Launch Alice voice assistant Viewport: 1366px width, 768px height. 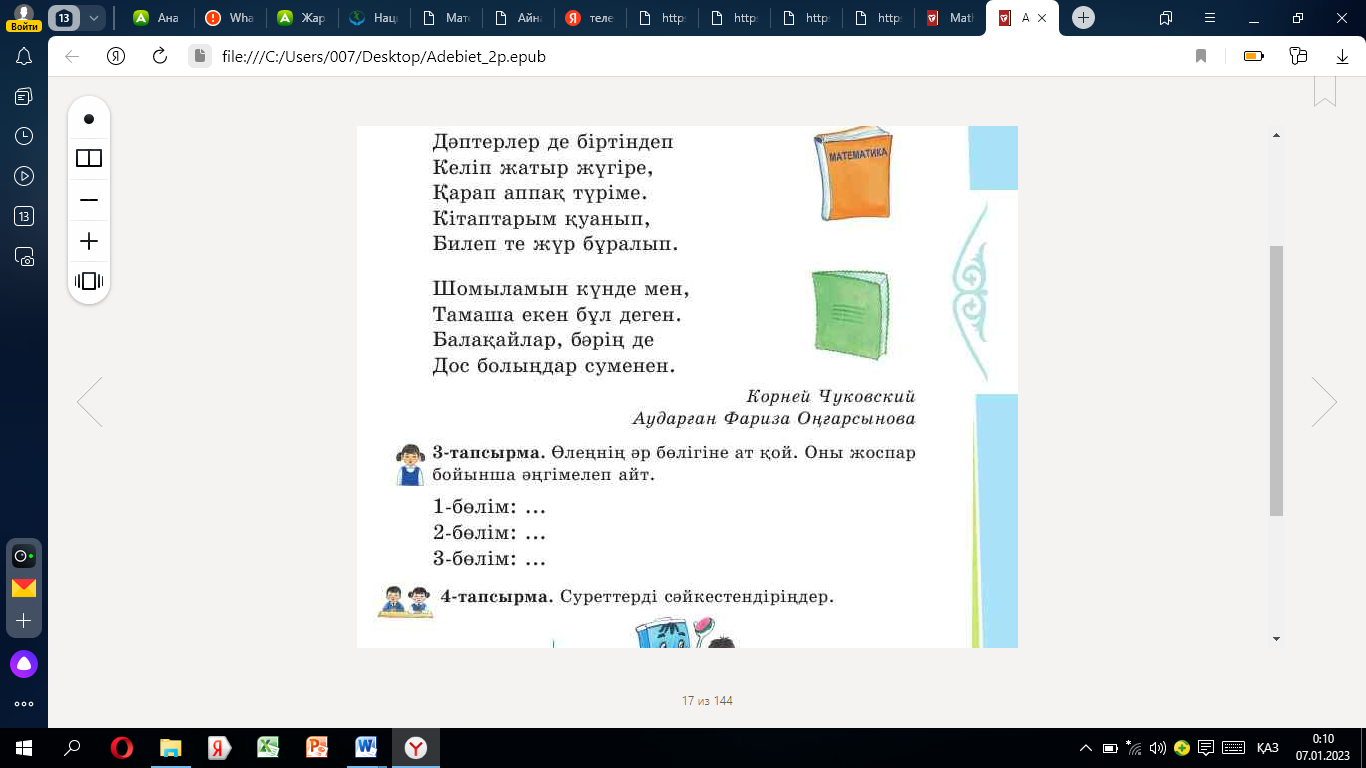pyautogui.click(x=24, y=663)
